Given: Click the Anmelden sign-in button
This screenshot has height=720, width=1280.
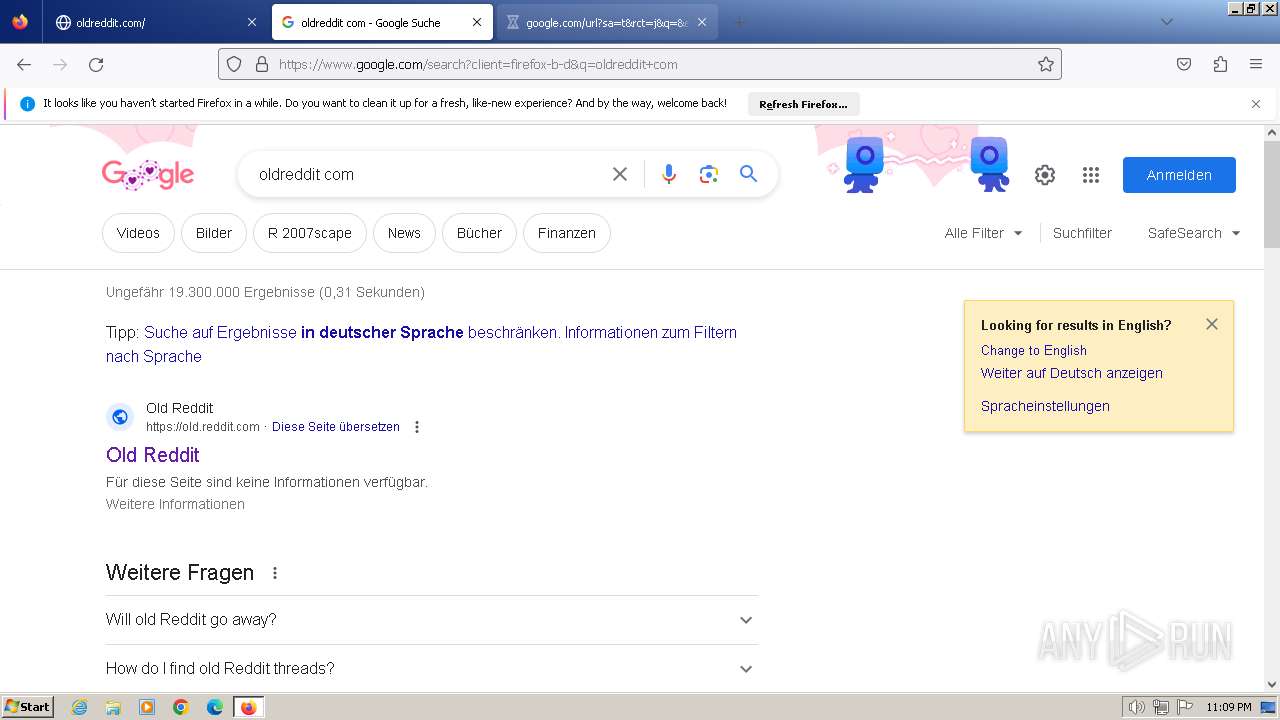Looking at the screenshot, I should pyautogui.click(x=1179, y=175).
